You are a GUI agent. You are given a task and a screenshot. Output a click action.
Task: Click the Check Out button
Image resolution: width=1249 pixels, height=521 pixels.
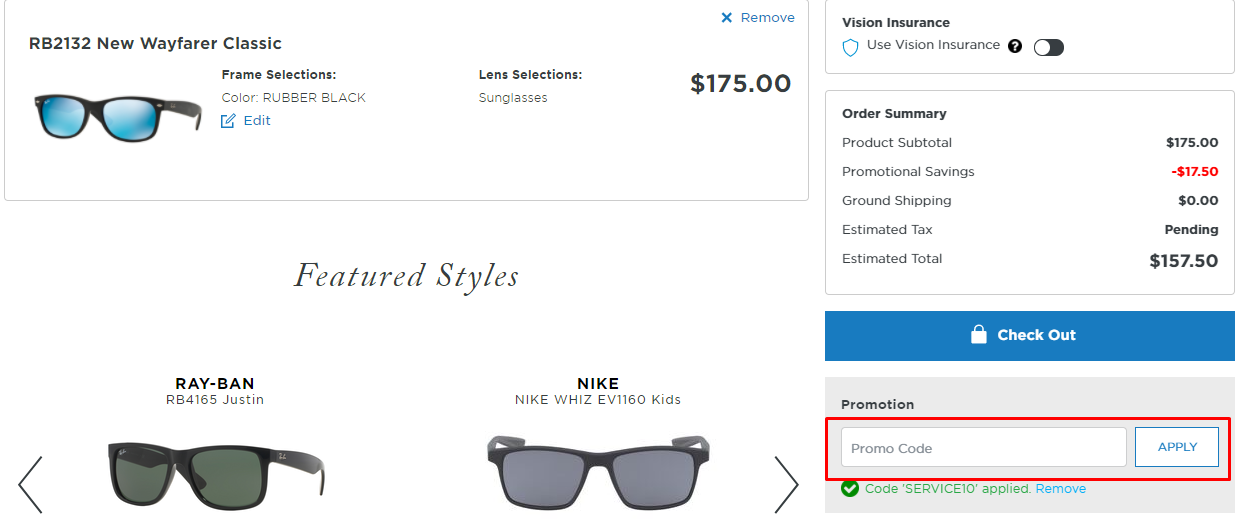pos(1030,335)
